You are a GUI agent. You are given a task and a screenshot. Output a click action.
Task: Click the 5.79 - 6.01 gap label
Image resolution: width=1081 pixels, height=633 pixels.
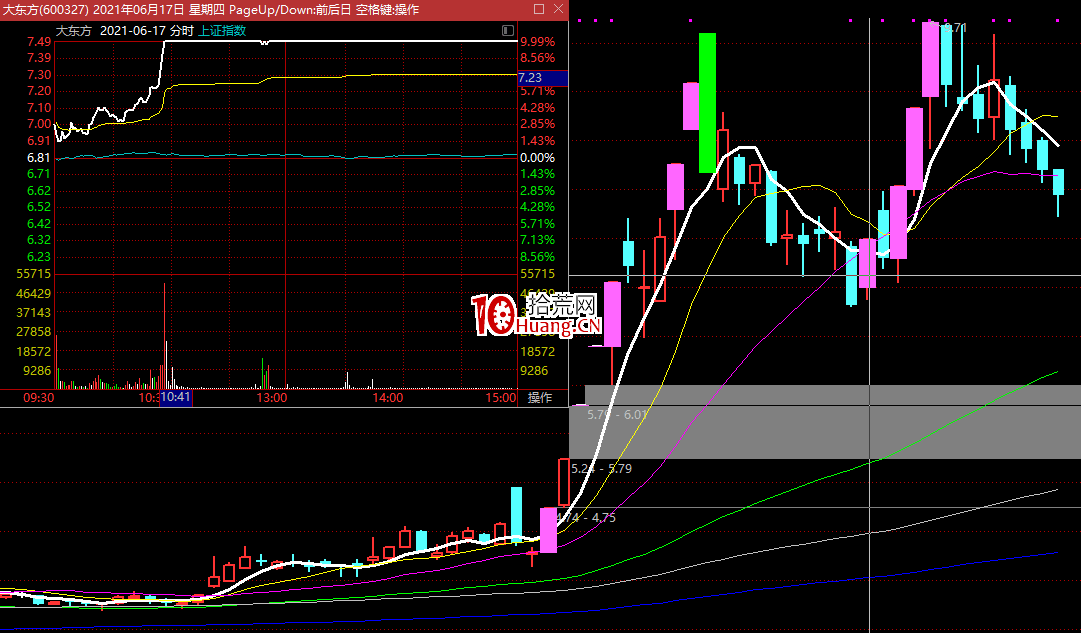click(x=617, y=414)
